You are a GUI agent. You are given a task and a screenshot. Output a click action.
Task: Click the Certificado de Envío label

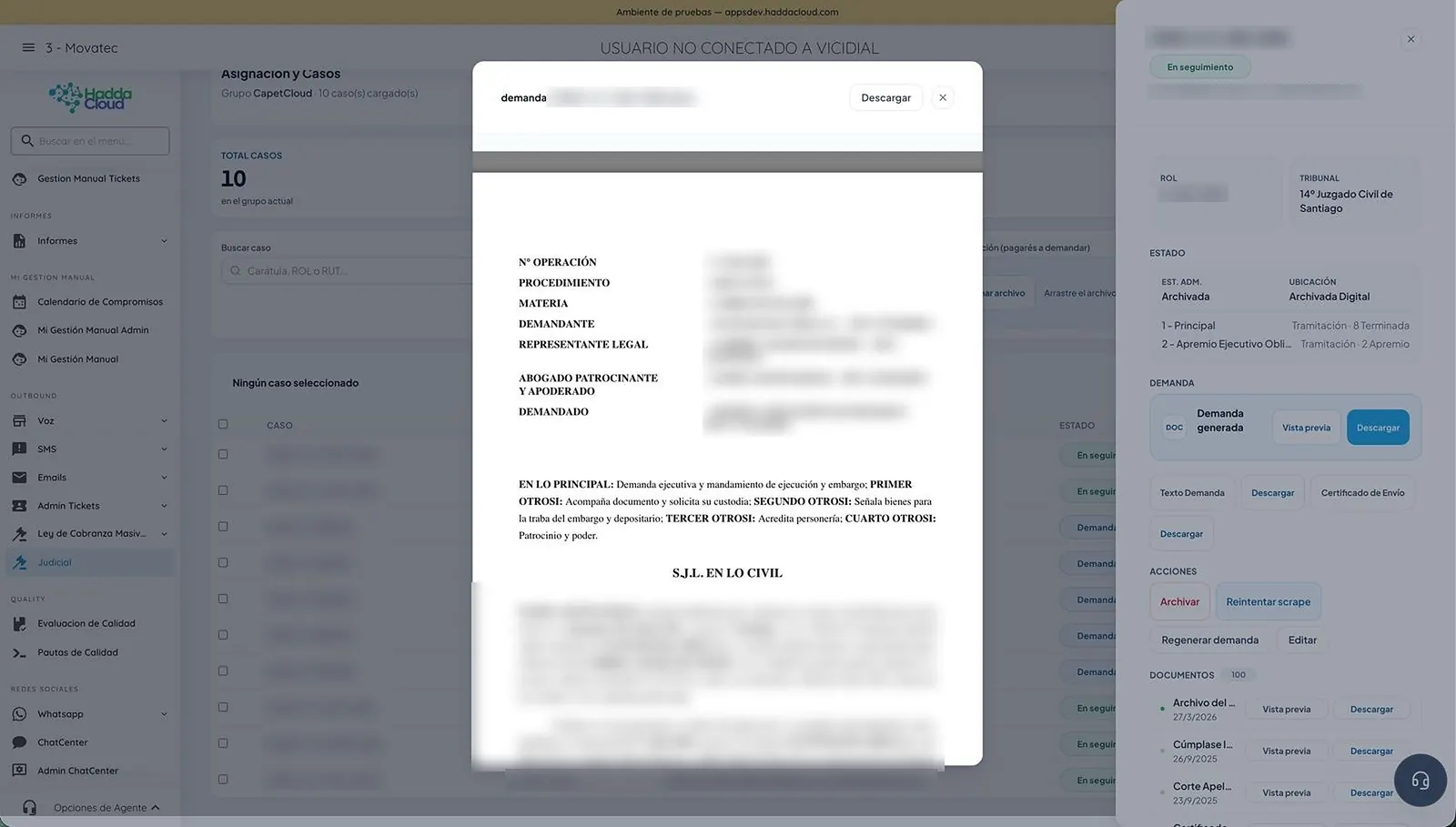[x=1362, y=493]
